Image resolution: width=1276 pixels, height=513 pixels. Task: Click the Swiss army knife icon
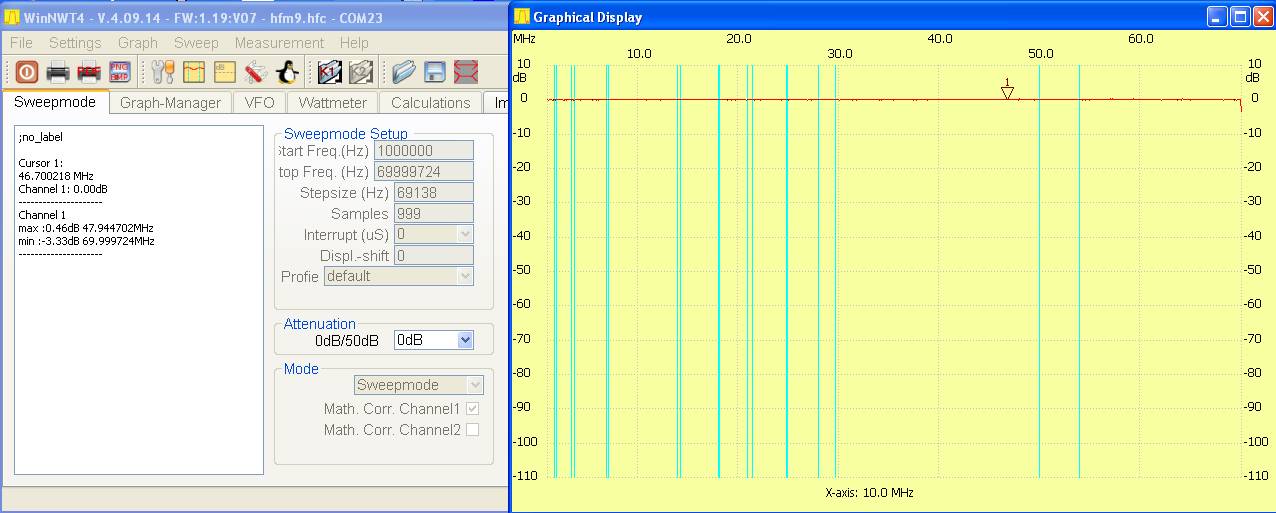(x=255, y=72)
